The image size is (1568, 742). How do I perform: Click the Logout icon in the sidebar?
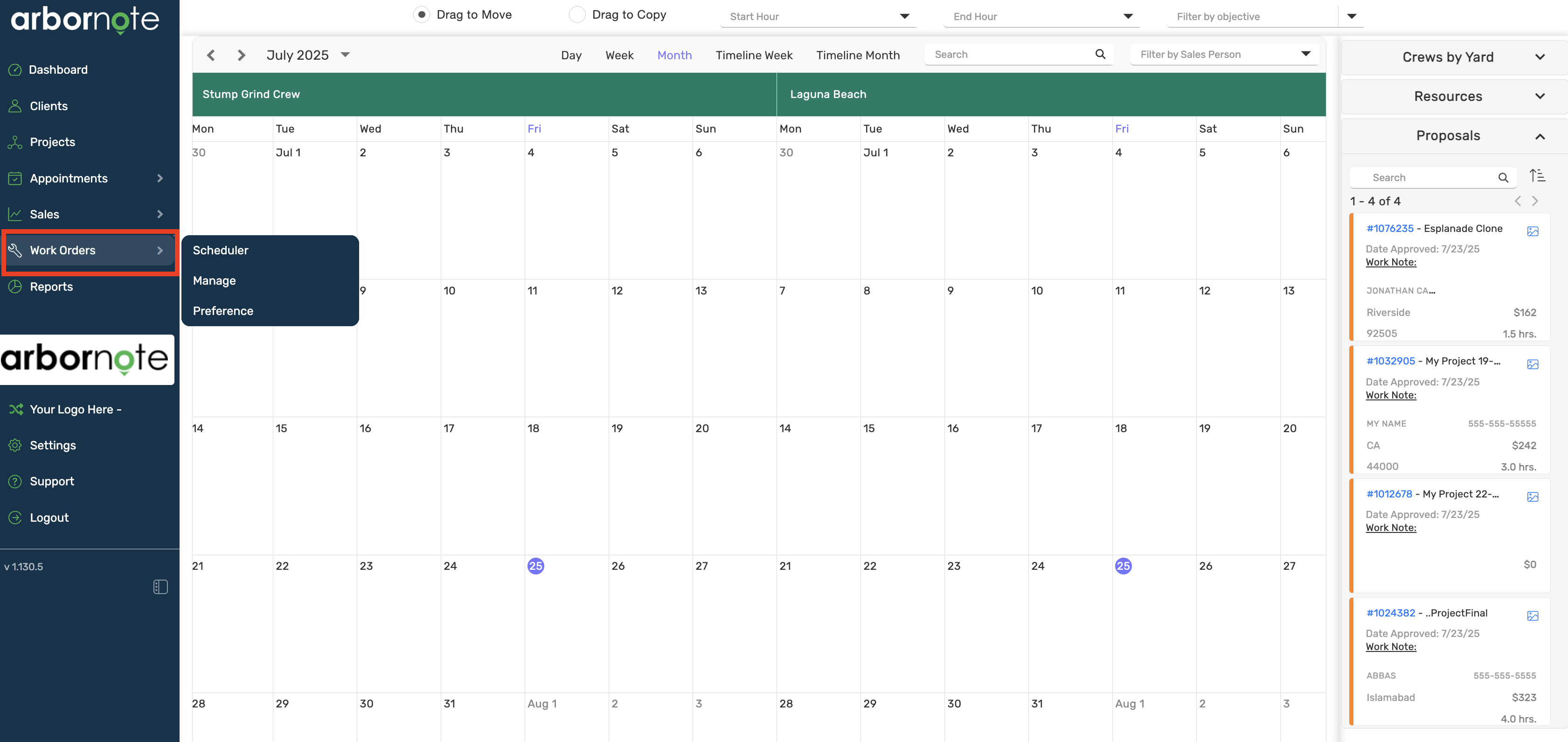[15, 517]
